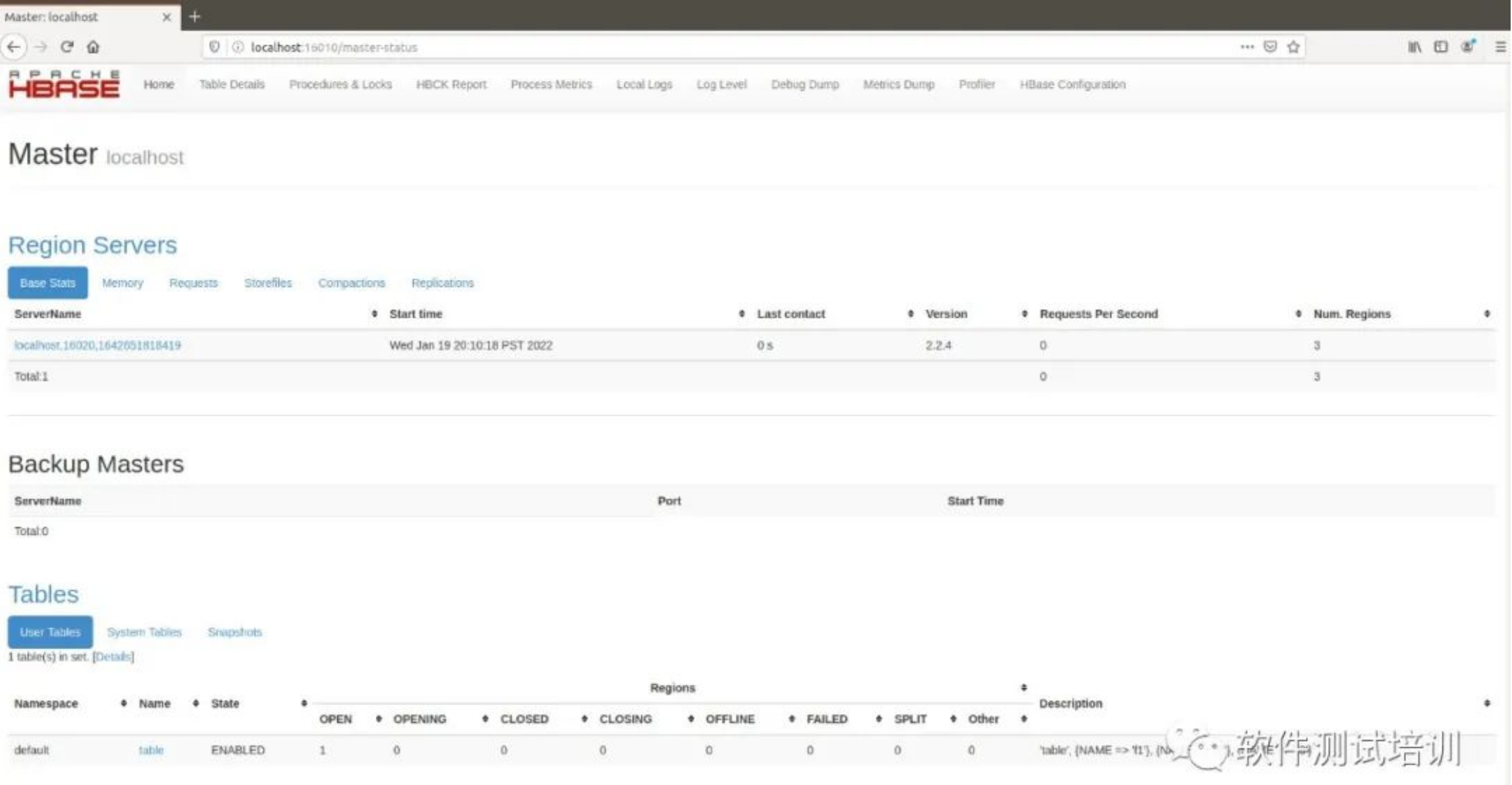Open the Firefox hamburger menu
Screen dimensions: 1512x785
point(1499,47)
